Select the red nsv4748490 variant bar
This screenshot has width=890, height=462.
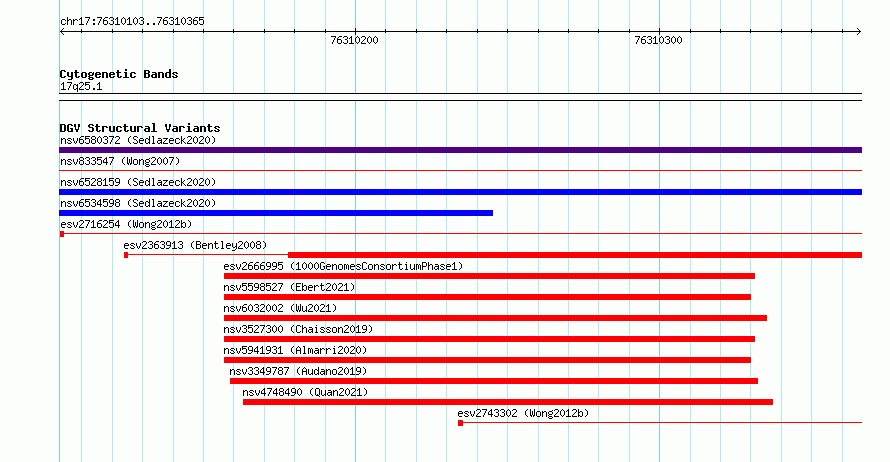pyautogui.click(x=508, y=402)
